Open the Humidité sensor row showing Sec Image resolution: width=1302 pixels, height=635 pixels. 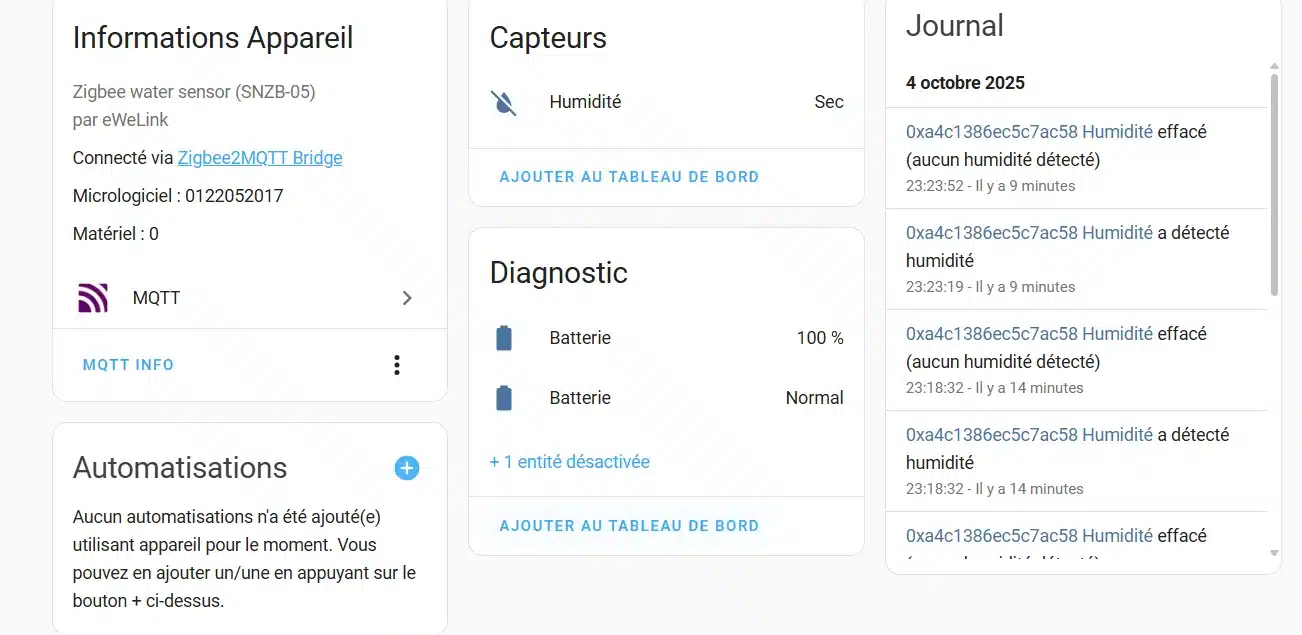click(666, 102)
